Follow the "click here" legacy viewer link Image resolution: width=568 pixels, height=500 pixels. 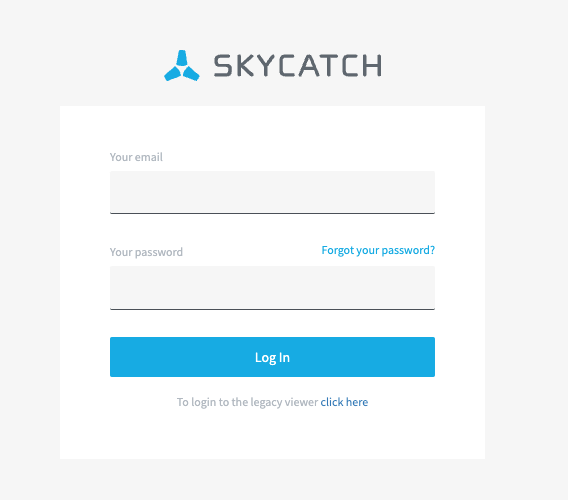344,402
